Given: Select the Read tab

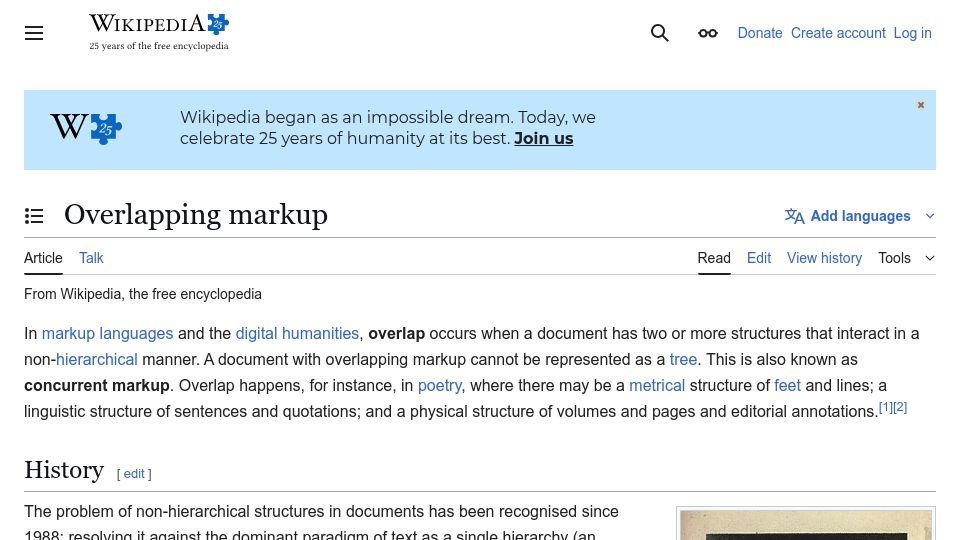Looking at the screenshot, I should tap(714, 258).
